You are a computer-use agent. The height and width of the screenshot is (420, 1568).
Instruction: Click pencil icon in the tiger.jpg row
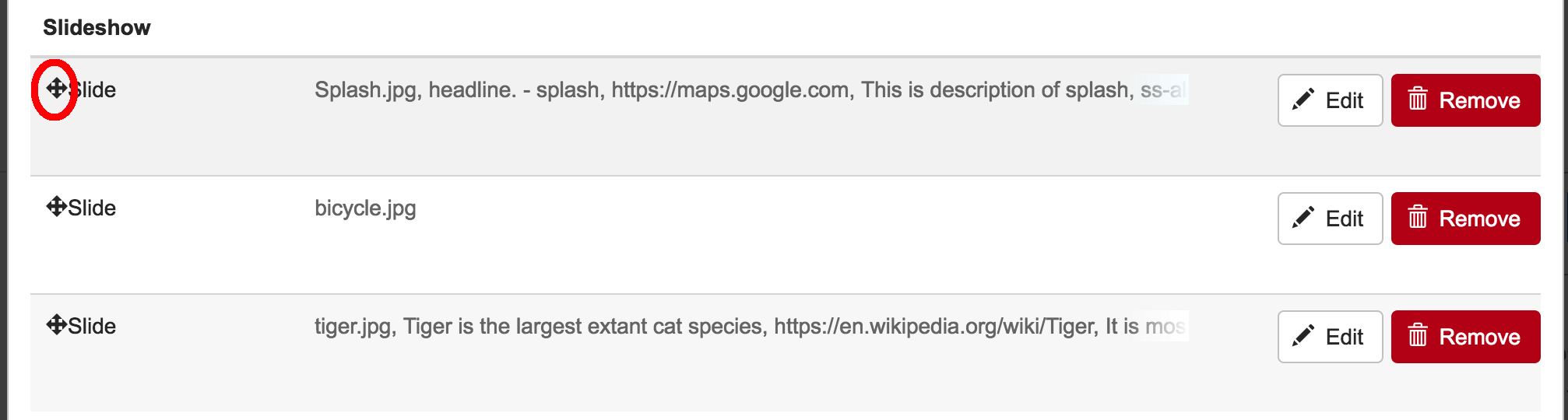click(x=1303, y=336)
